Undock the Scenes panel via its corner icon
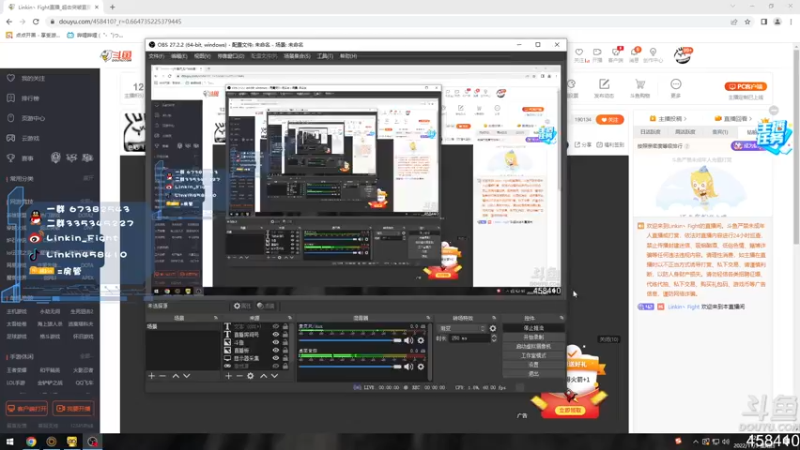 coord(215,318)
